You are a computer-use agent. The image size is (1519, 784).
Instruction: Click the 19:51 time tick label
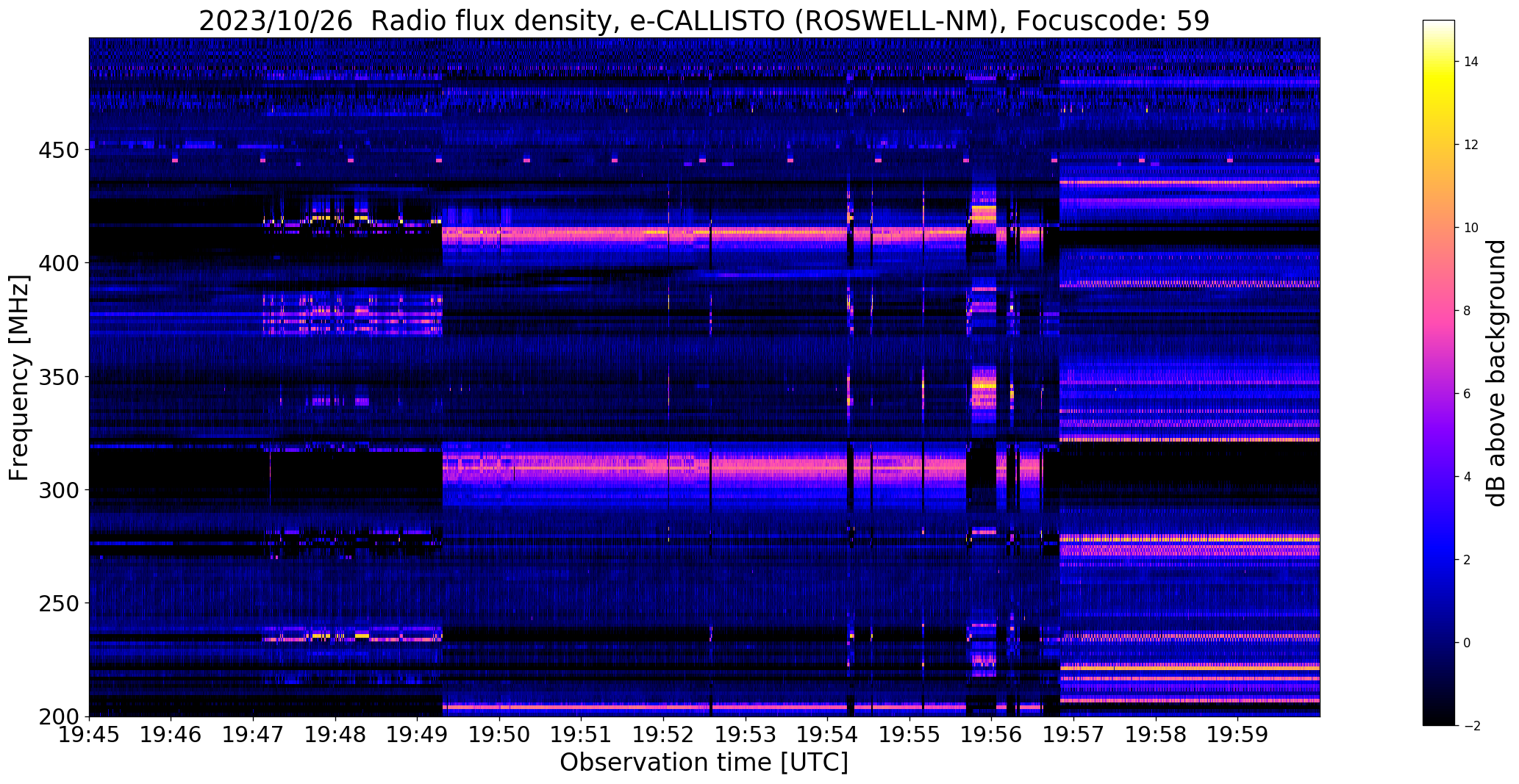(582, 734)
